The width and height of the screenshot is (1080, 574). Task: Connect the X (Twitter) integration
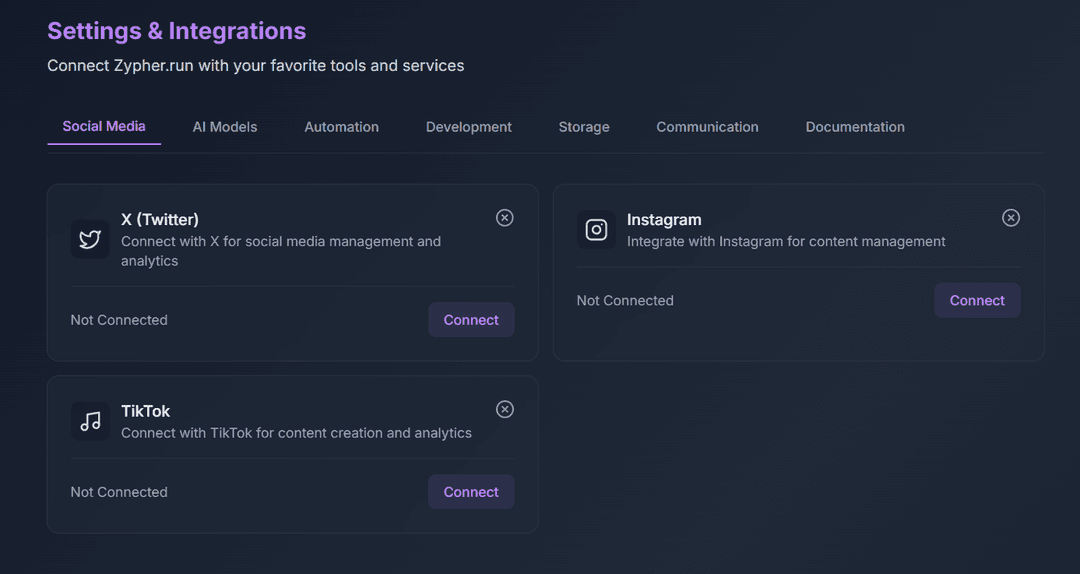pos(471,320)
